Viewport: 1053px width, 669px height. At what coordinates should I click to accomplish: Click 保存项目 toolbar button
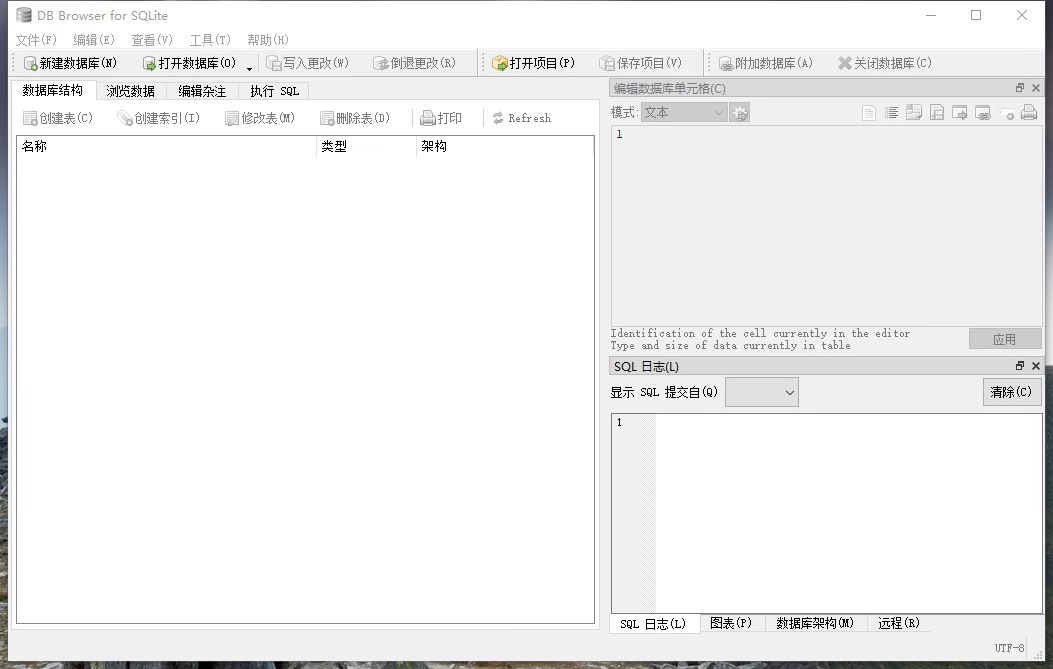coord(641,63)
